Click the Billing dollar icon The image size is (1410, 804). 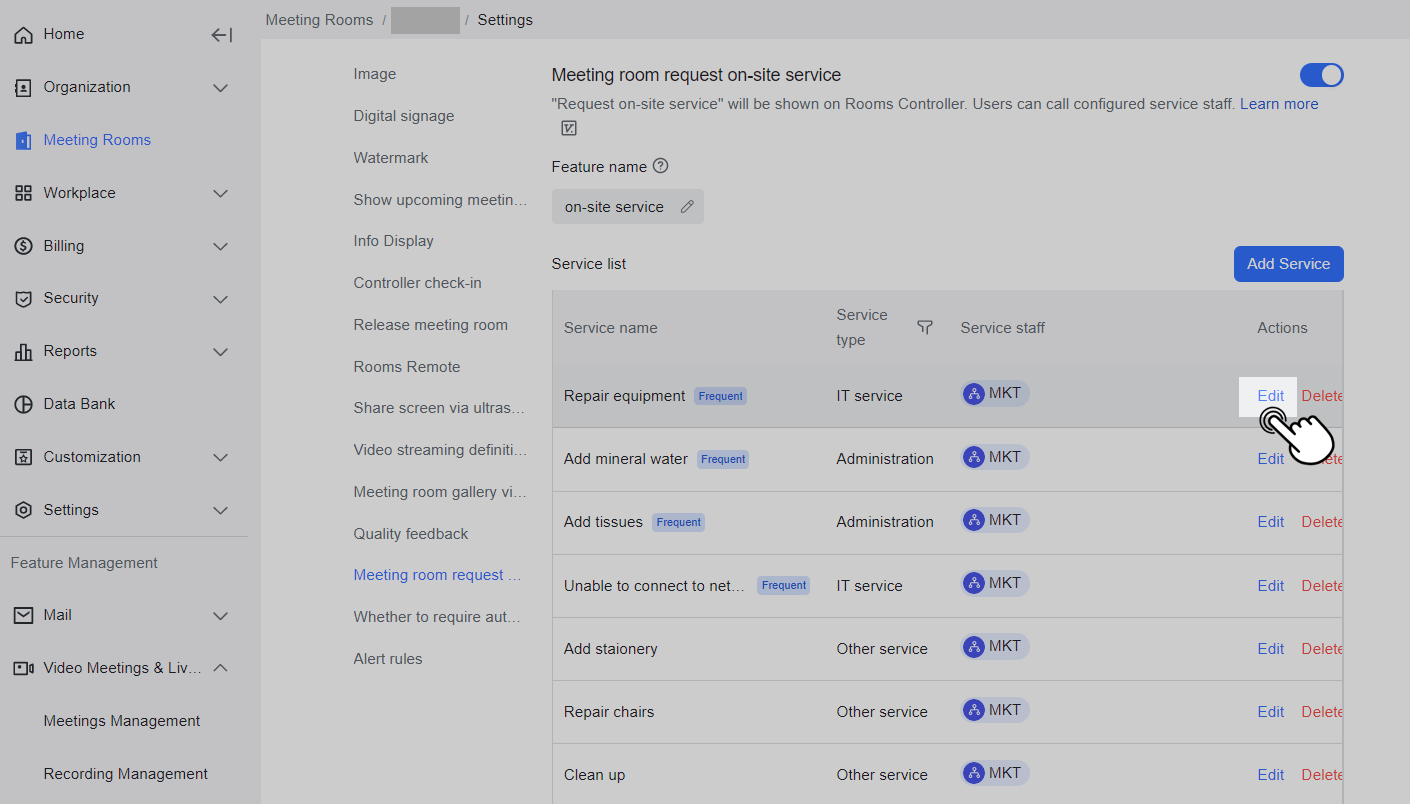pos(23,246)
